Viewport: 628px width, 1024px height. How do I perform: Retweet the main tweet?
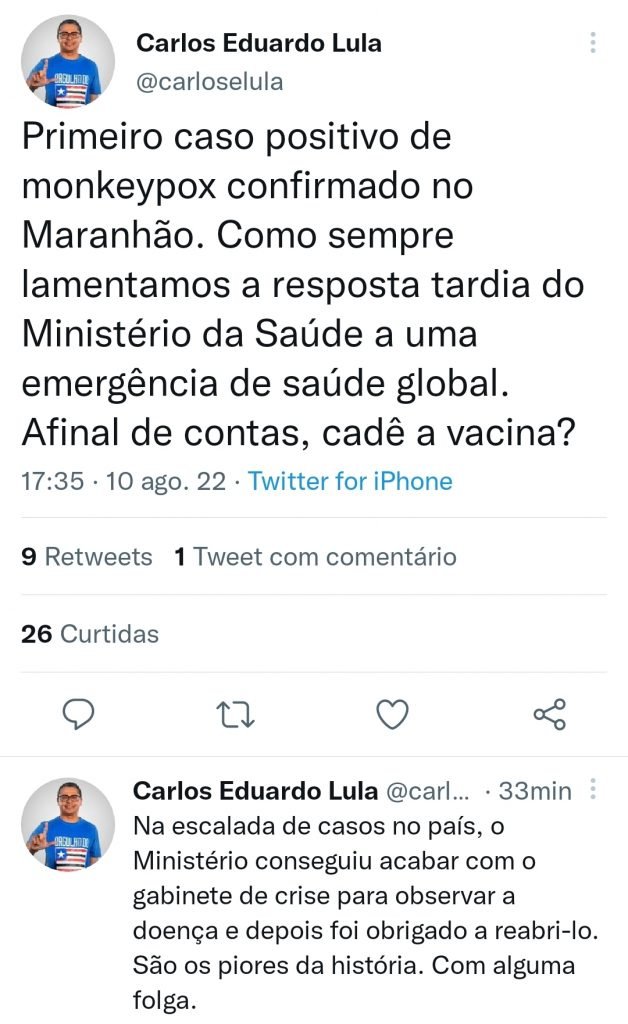237,713
